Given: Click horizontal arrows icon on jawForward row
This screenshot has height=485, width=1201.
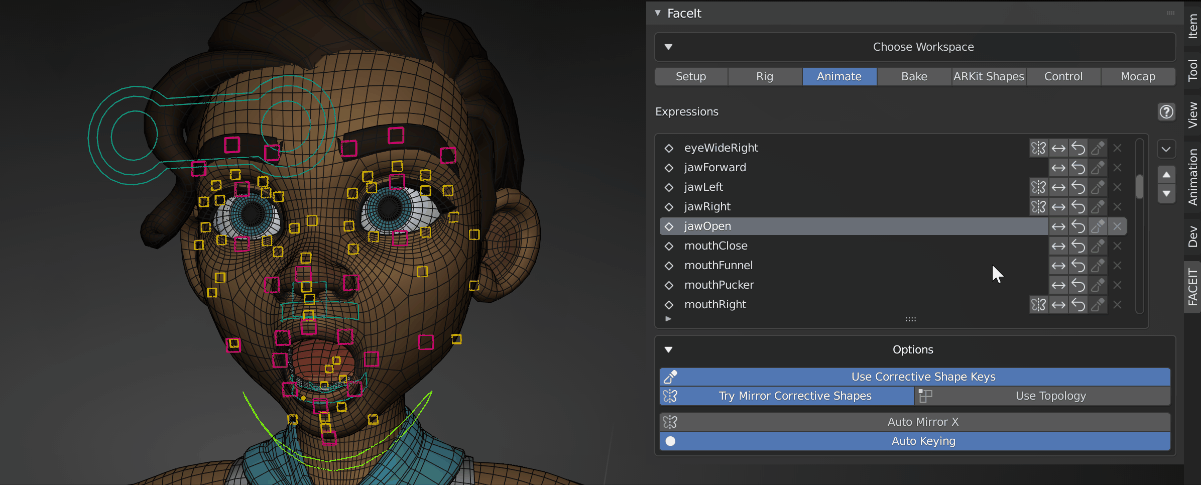Looking at the screenshot, I should pyautogui.click(x=1058, y=168).
